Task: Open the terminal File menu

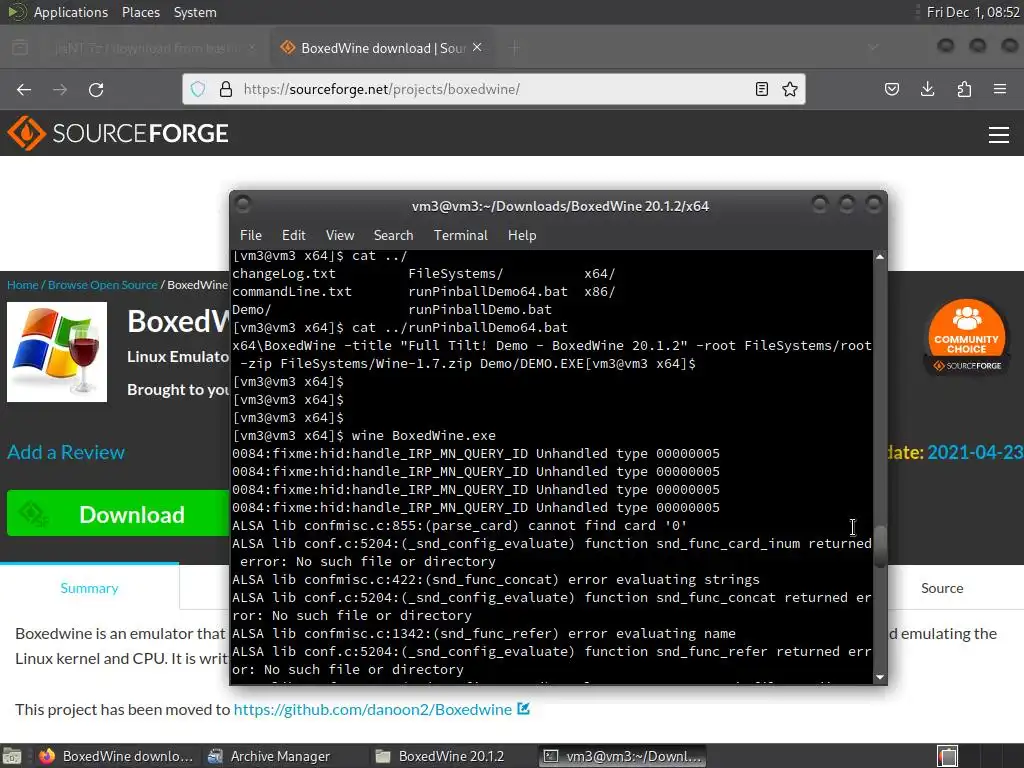Action: pyautogui.click(x=251, y=235)
